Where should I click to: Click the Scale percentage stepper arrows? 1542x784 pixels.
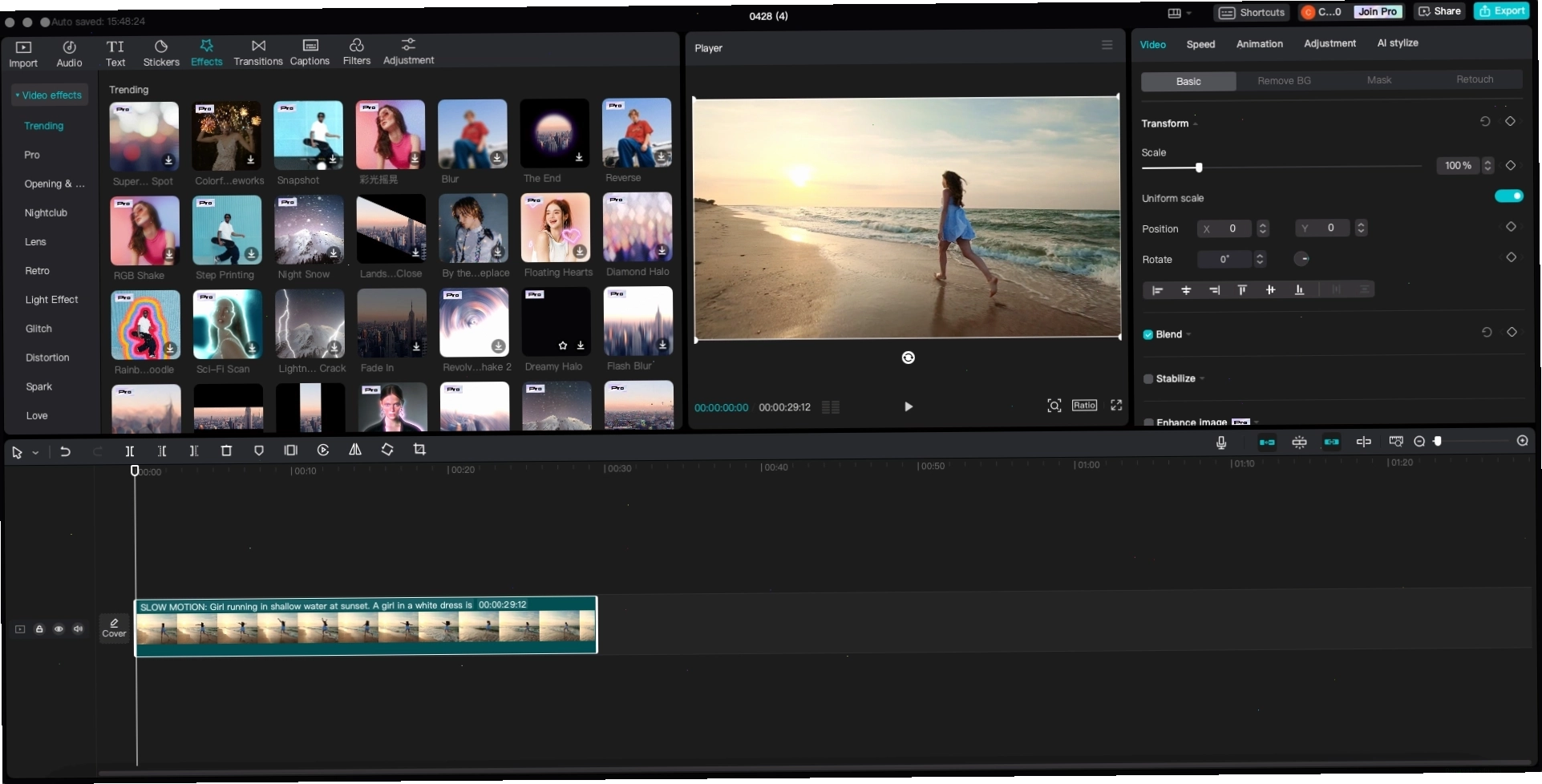coord(1487,165)
